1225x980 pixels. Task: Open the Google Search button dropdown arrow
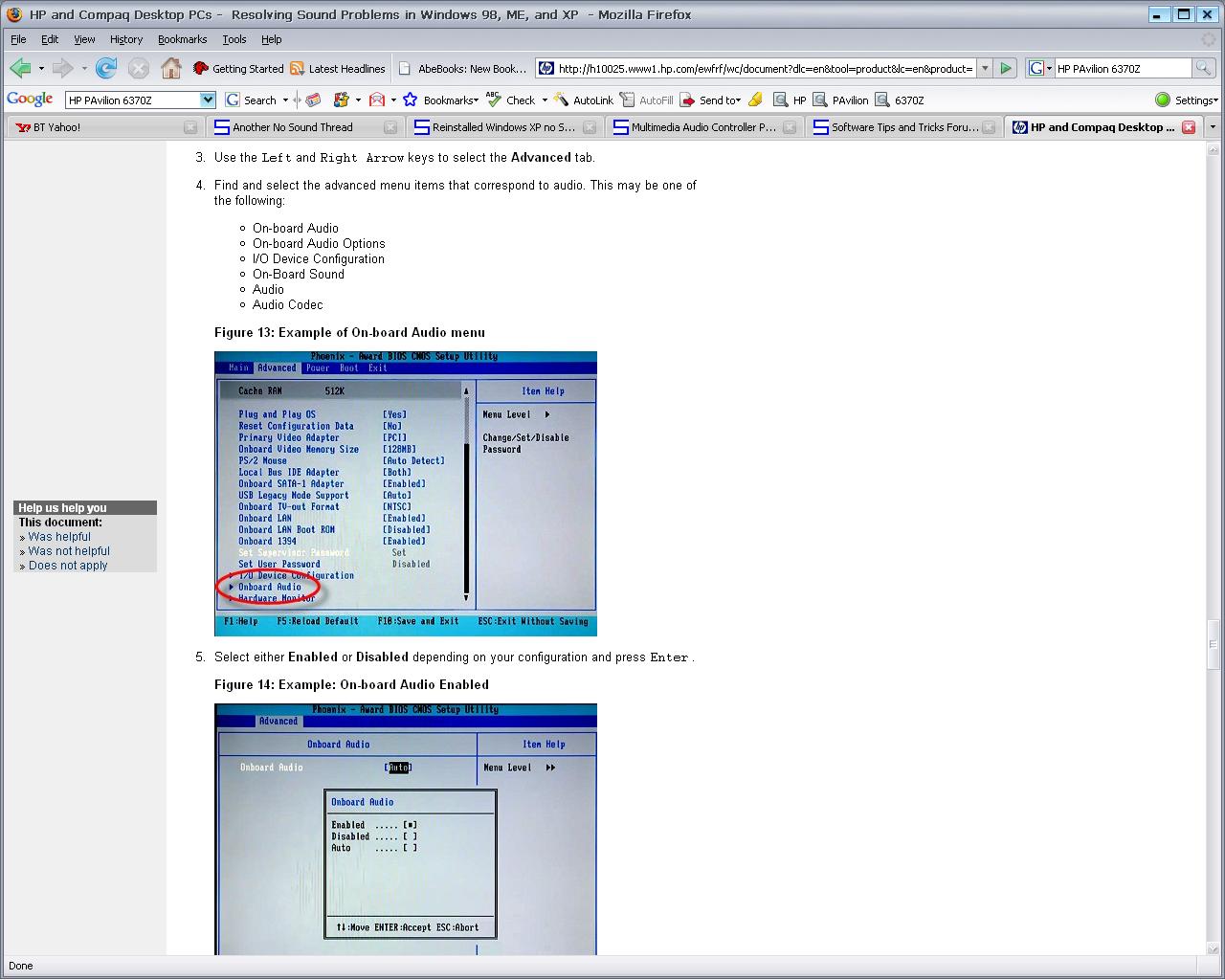click(285, 100)
